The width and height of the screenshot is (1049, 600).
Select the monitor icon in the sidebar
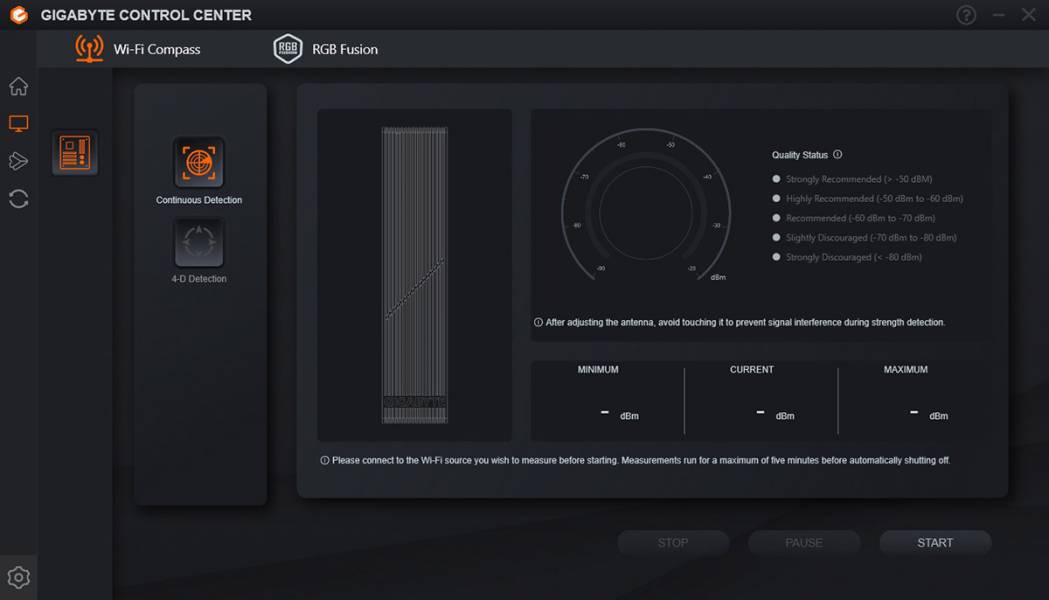pos(19,124)
